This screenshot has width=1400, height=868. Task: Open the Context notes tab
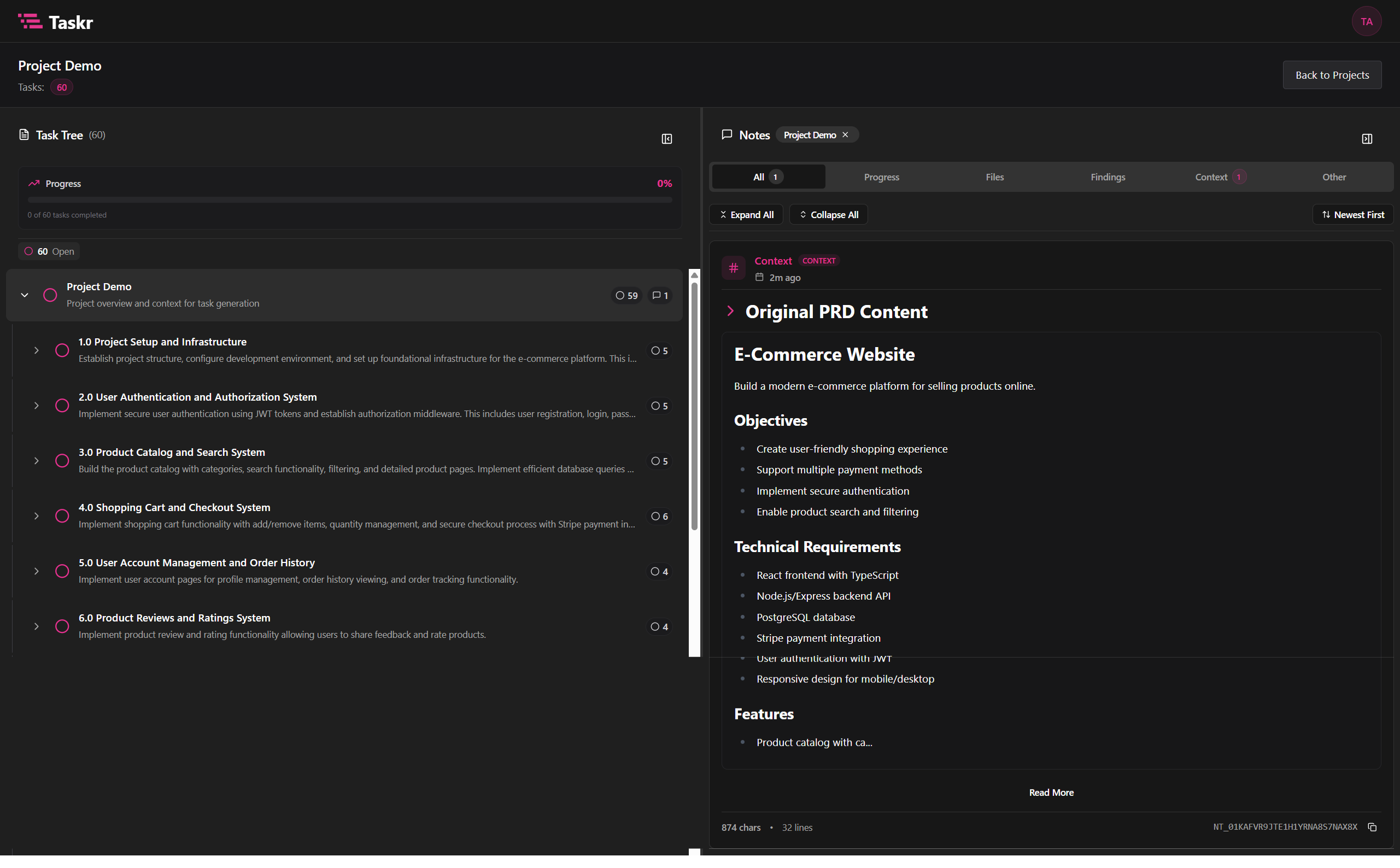point(1211,177)
